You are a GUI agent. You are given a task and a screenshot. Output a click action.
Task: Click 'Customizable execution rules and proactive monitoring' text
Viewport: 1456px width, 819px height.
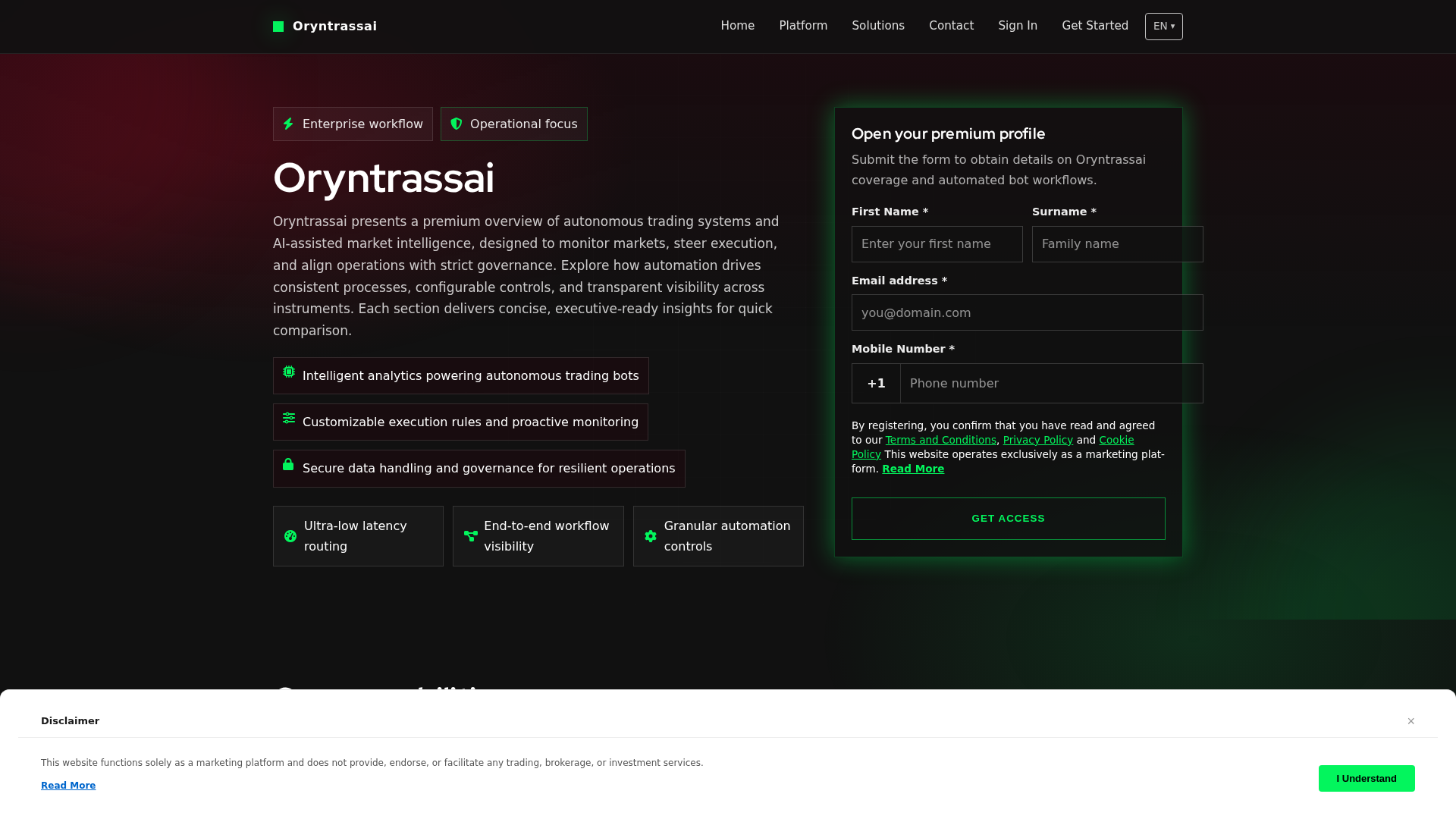470,422
